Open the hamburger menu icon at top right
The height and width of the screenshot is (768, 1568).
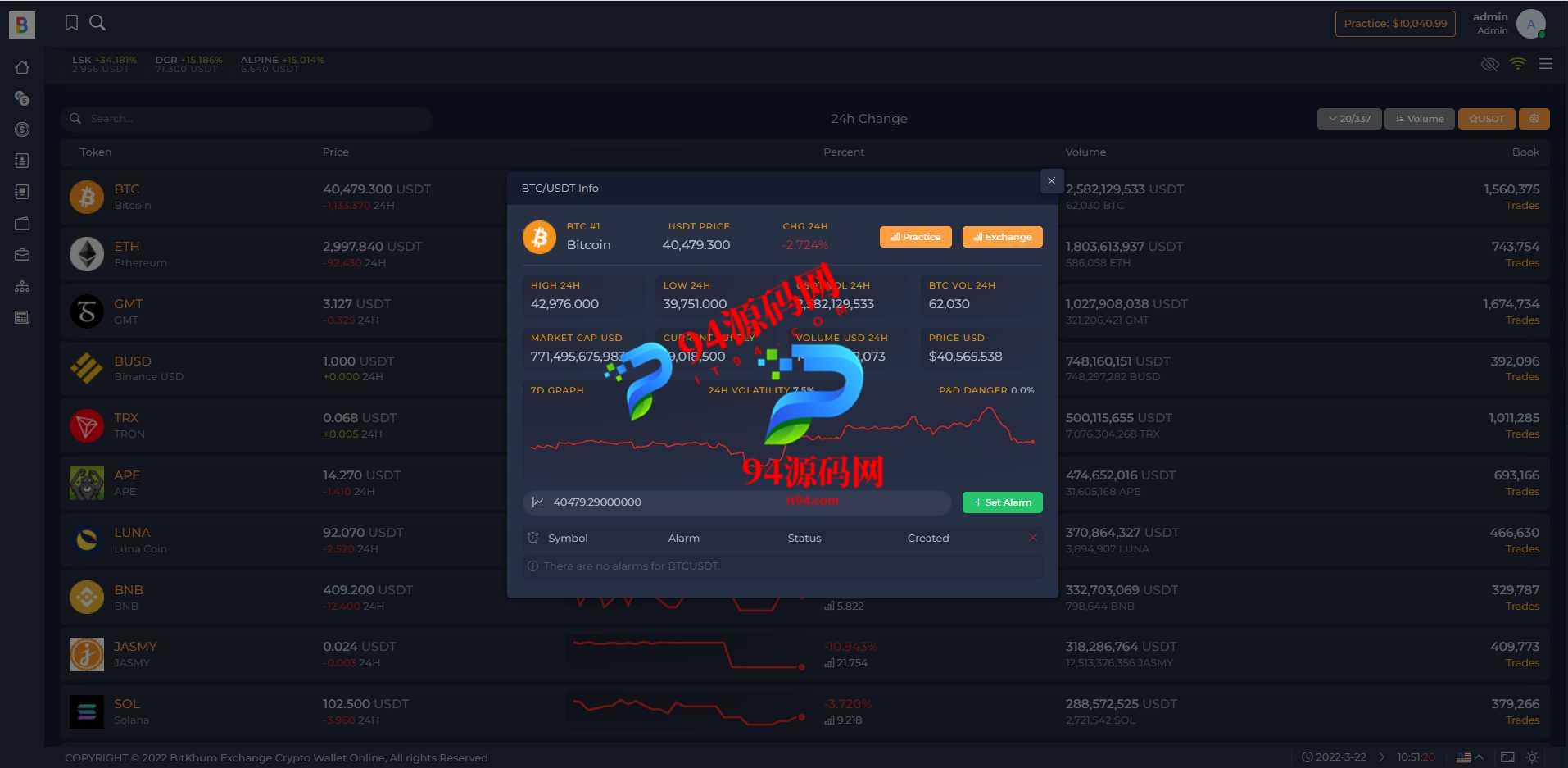coord(1546,64)
